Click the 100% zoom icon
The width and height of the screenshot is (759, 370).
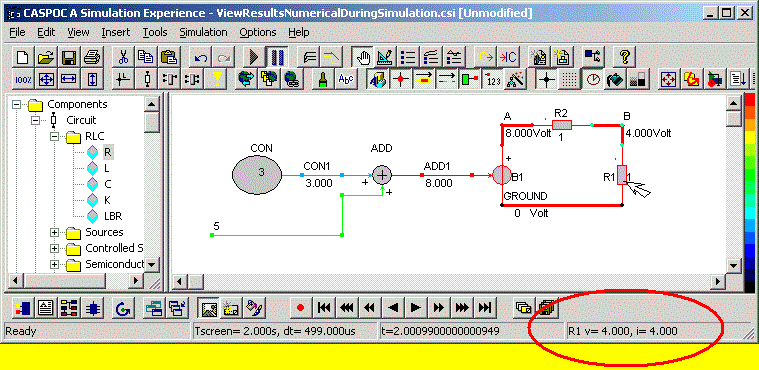22,79
